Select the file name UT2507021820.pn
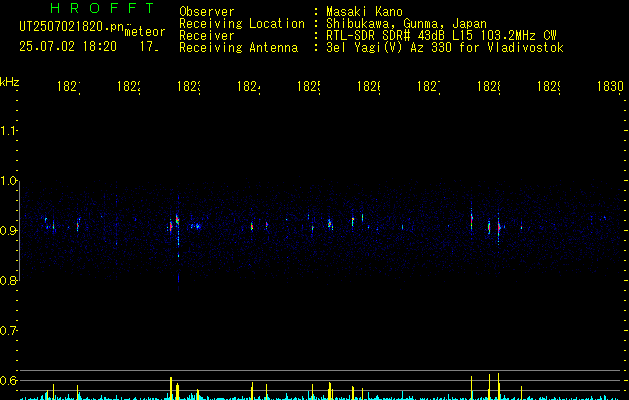 [71, 27]
